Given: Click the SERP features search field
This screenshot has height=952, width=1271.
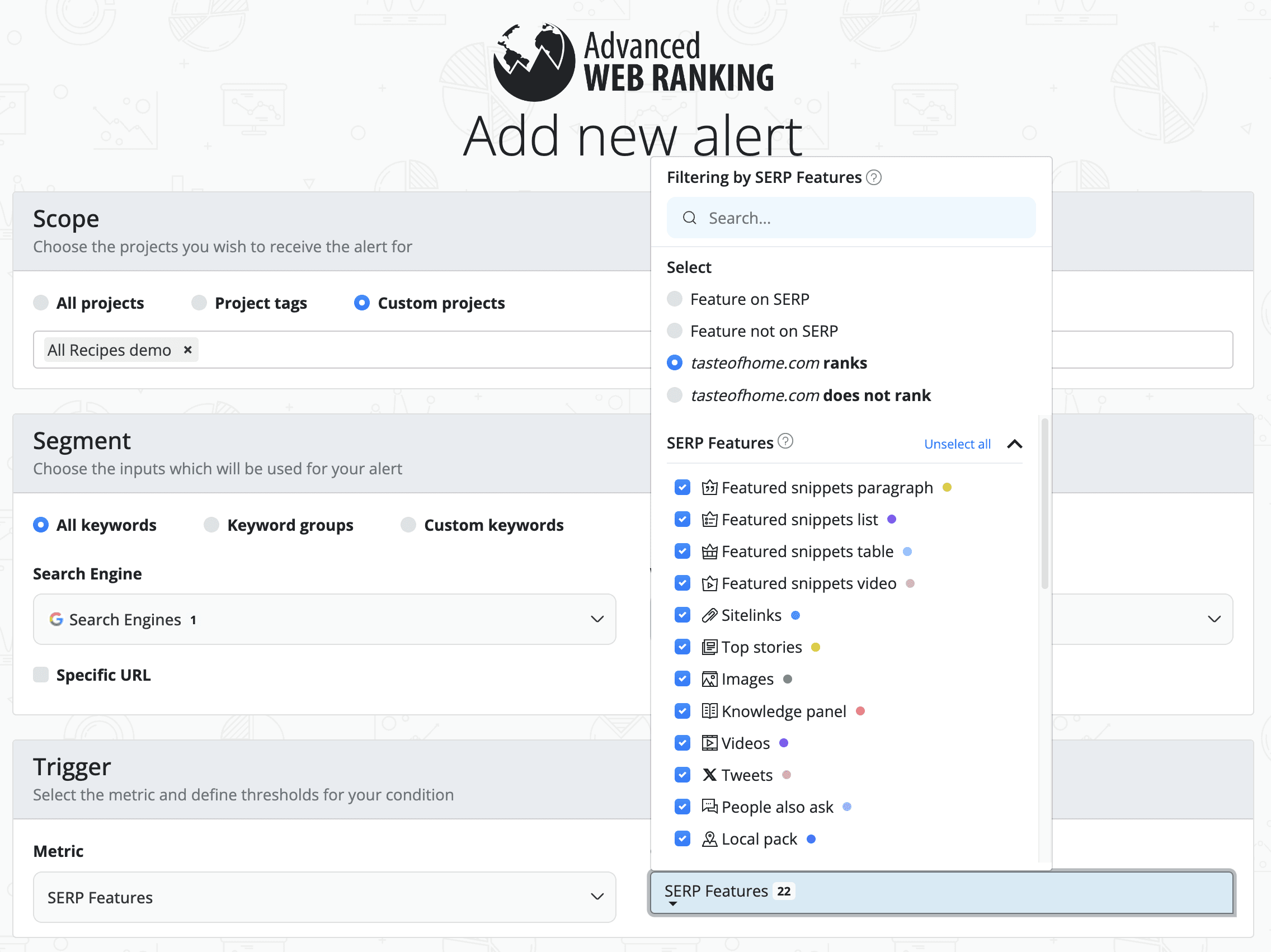Looking at the screenshot, I should tap(851, 218).
